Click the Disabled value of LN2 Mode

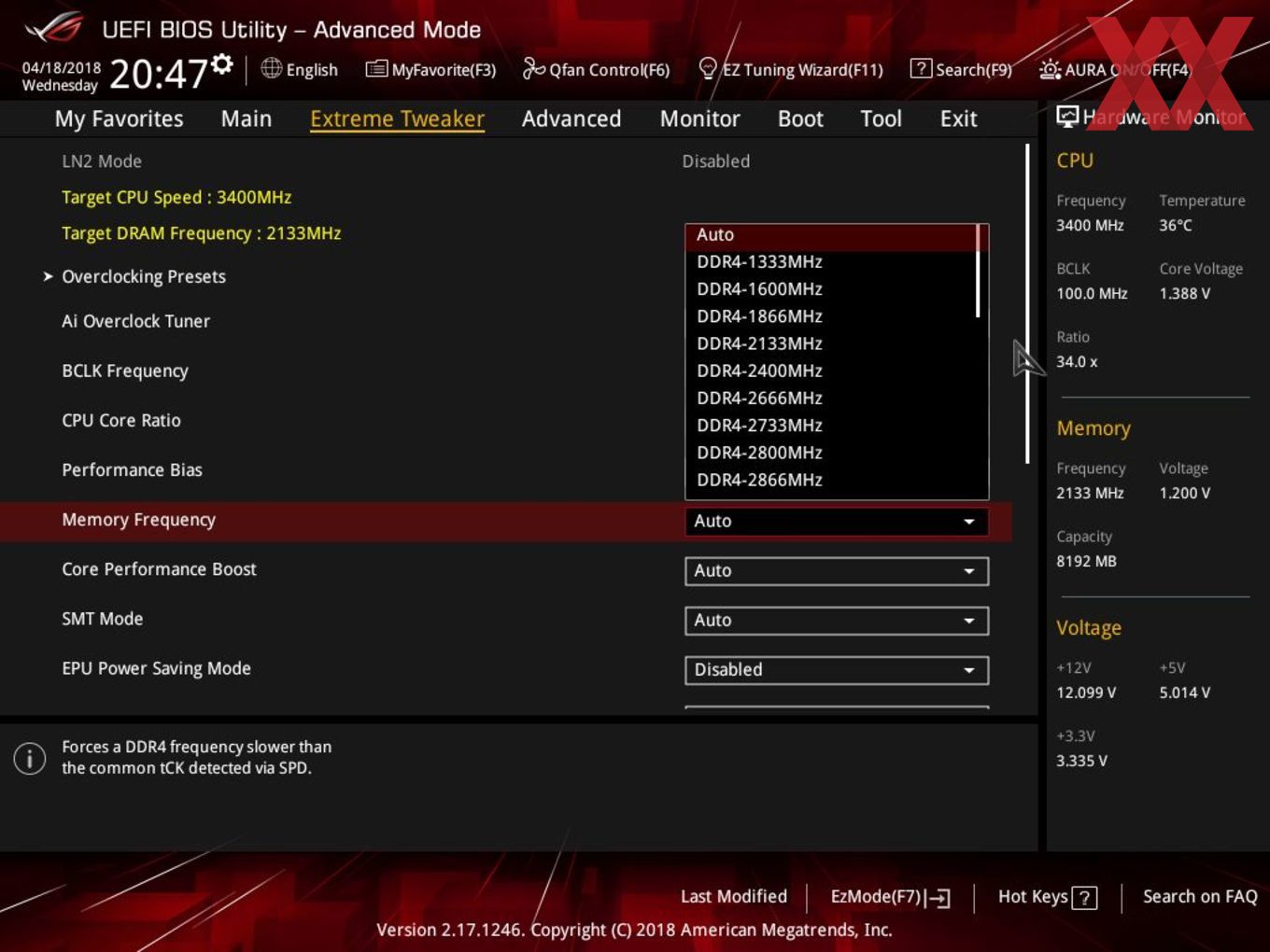[715, 161]
